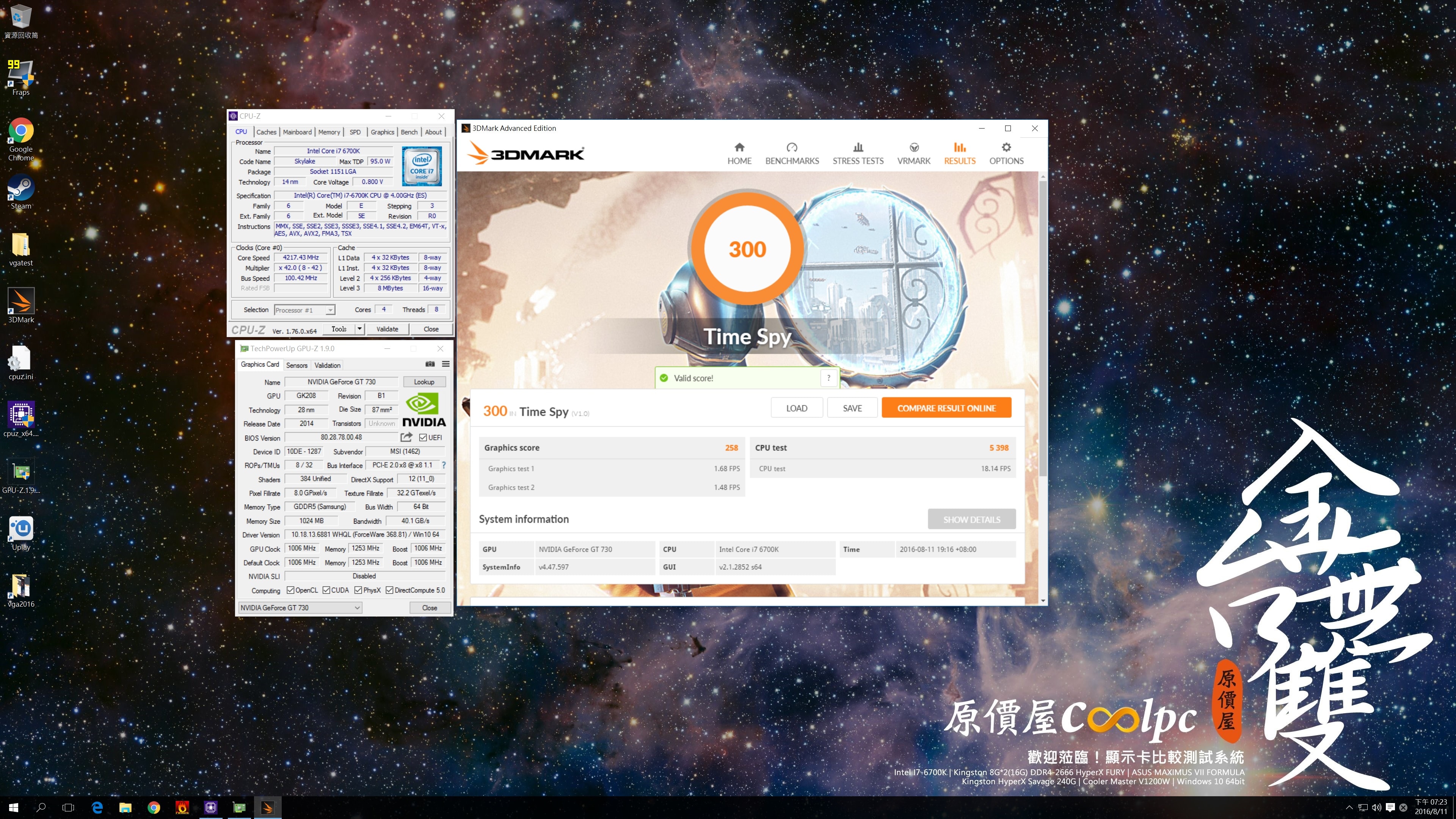Switch to the SPD tab in CPU-Z
The width and height of the screenshot is (1456, 819).
(355, 132)
